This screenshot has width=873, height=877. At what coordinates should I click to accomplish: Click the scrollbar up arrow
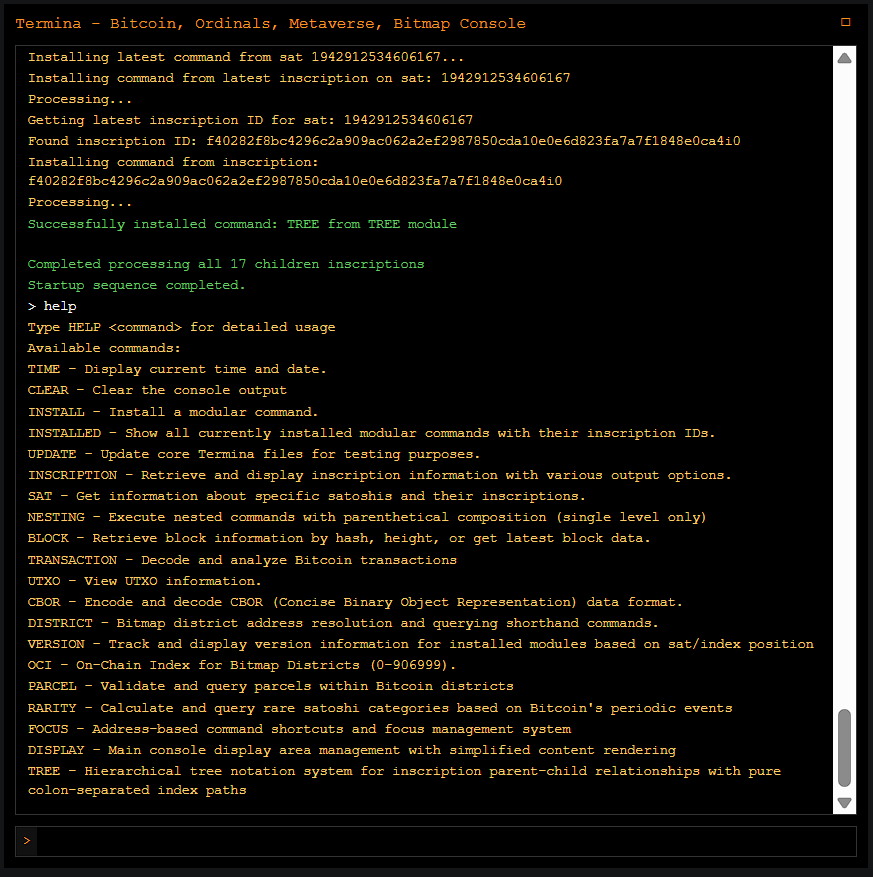(x=844, y=58)
